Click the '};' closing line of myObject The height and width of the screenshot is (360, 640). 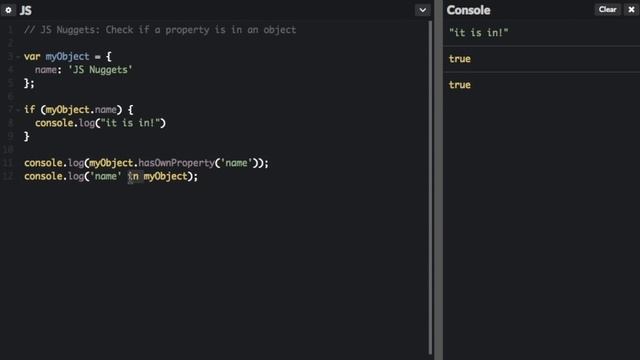tap(29, 83)
